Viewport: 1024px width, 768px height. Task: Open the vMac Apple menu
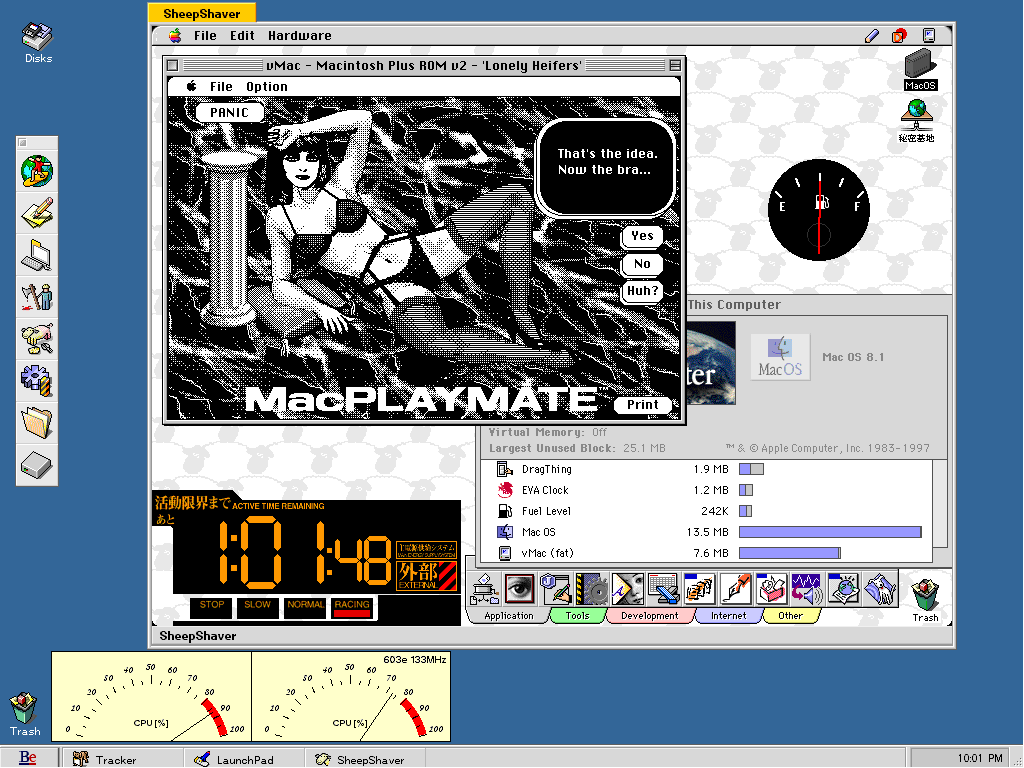coord(191,86)
